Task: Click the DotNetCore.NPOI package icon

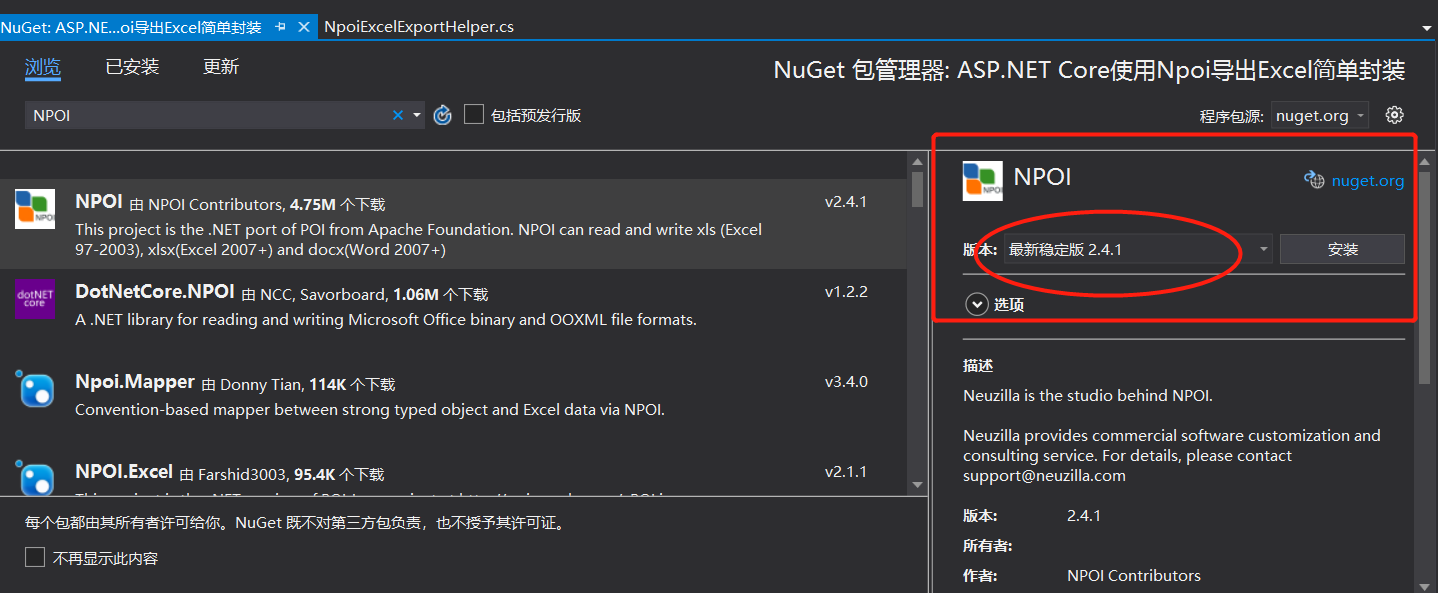Action: click(36, 301)
